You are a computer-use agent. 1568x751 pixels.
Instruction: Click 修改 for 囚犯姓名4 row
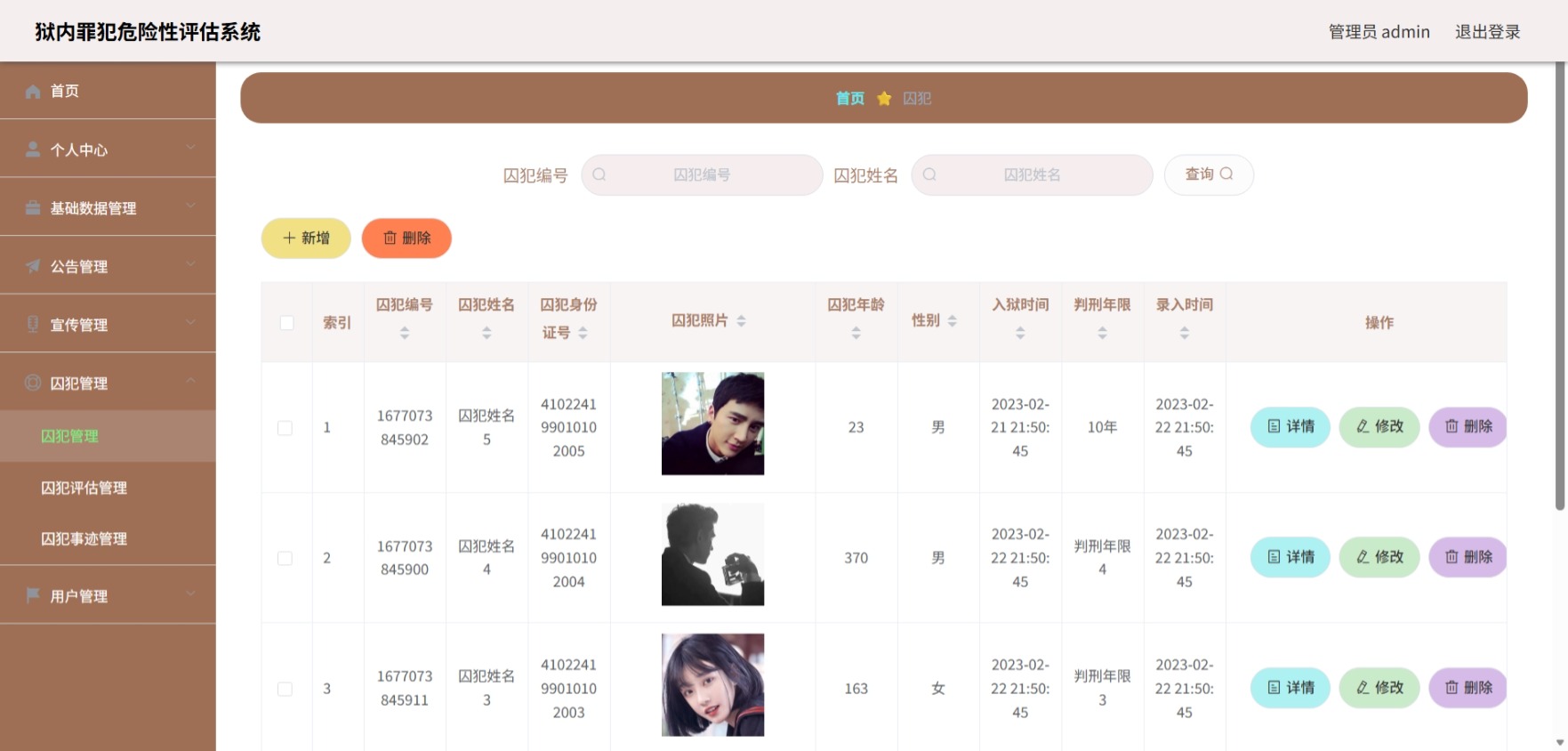coord(1379,557)
